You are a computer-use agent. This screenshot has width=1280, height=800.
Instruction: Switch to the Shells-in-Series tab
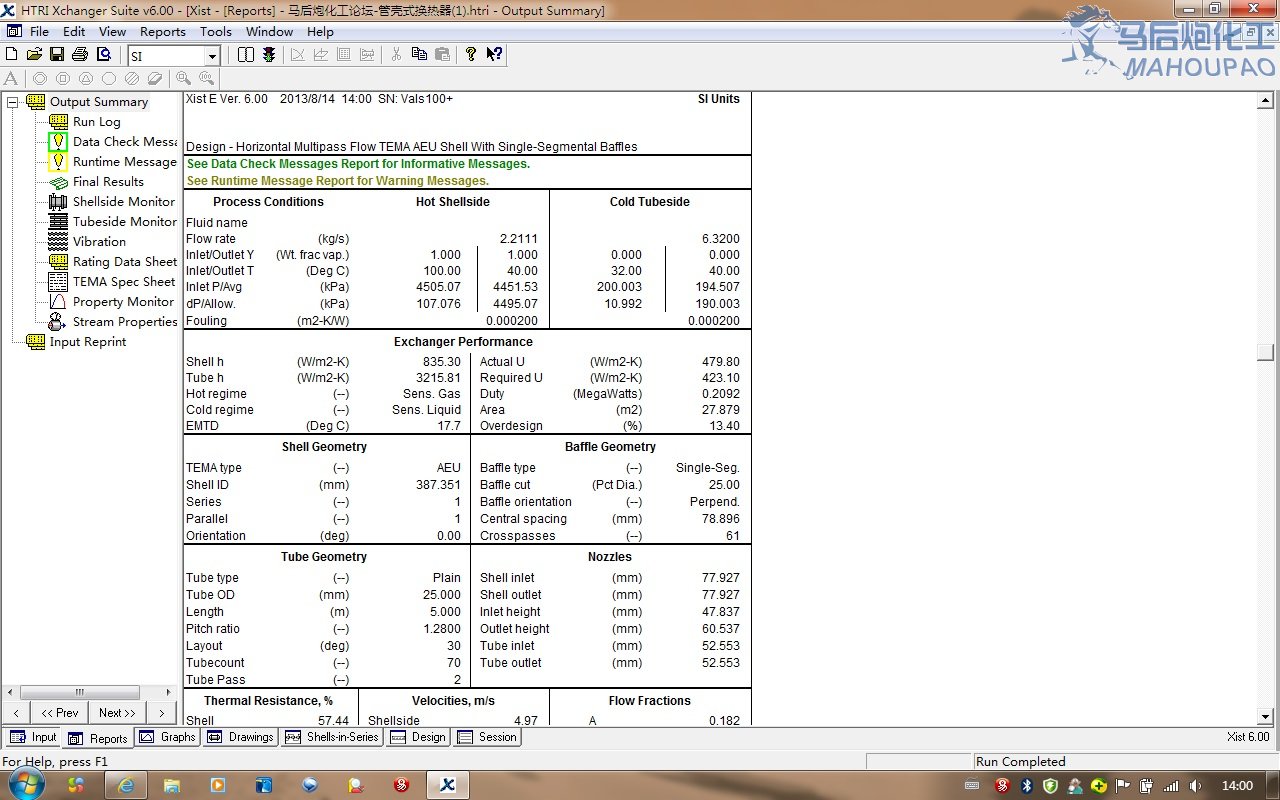click(x=332, y=737)
